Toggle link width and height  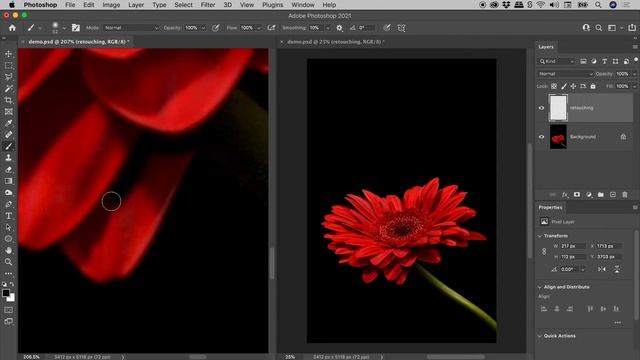coord(544,251)
